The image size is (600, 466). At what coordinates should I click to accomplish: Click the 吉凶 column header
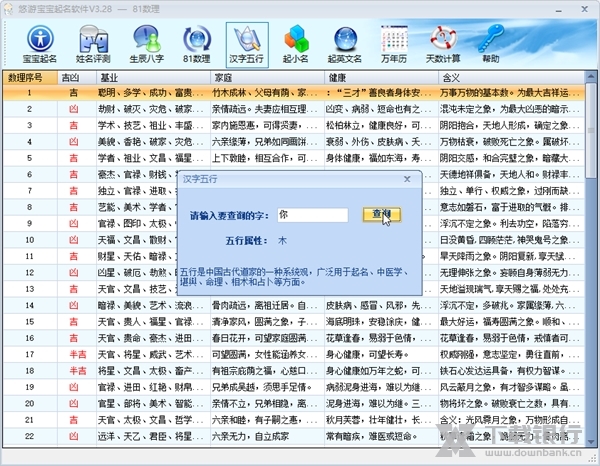(x=77, y=78)
